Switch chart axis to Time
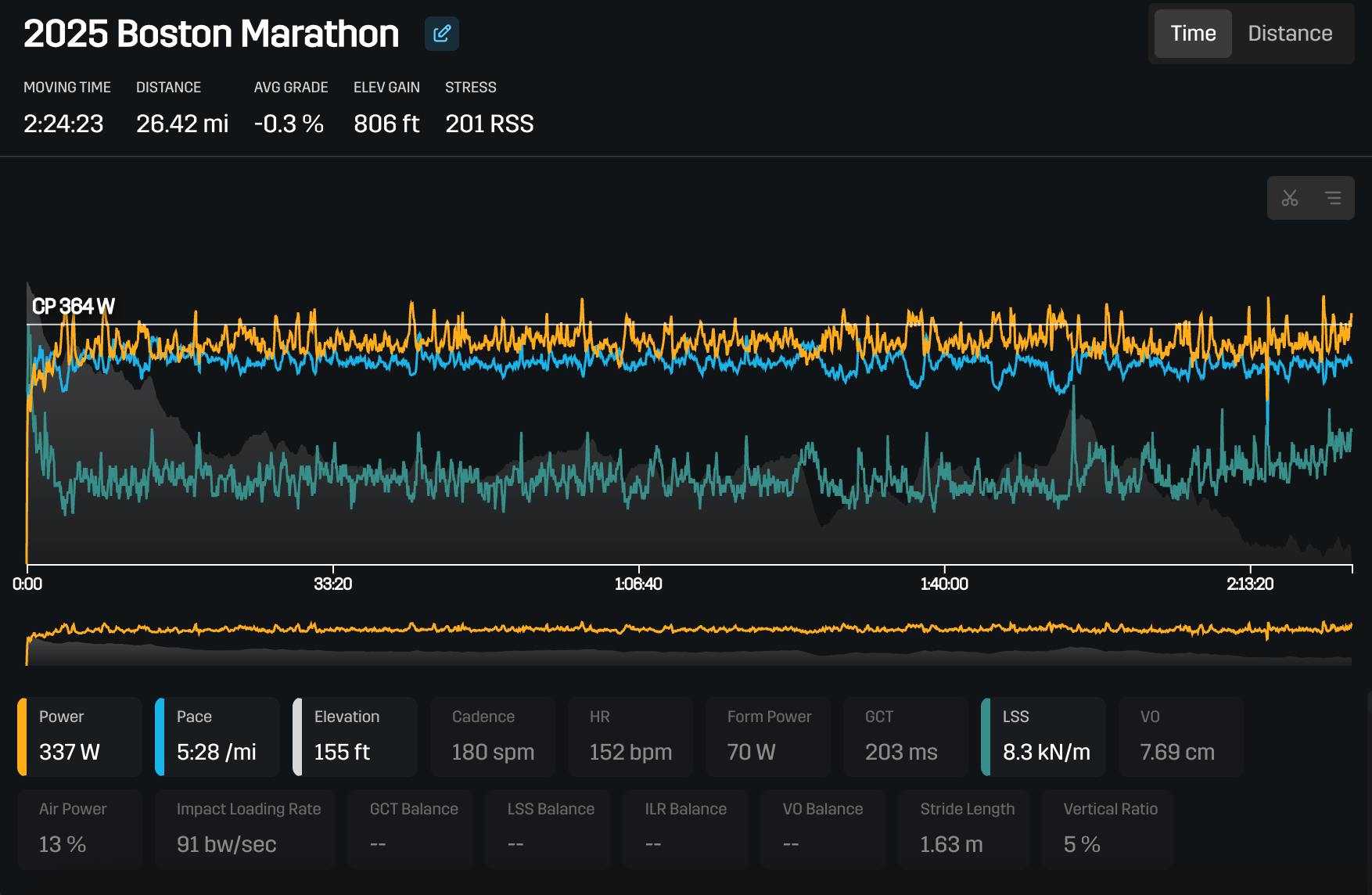This screenshot has height=895, width=1372. [1193, 34]
